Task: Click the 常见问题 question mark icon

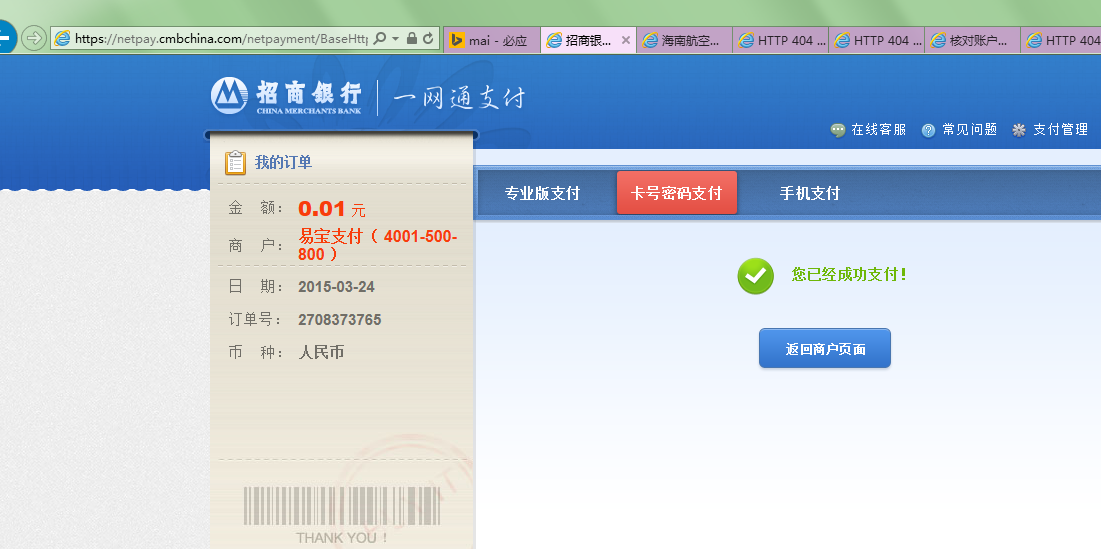Action: [x=928, y=130]
